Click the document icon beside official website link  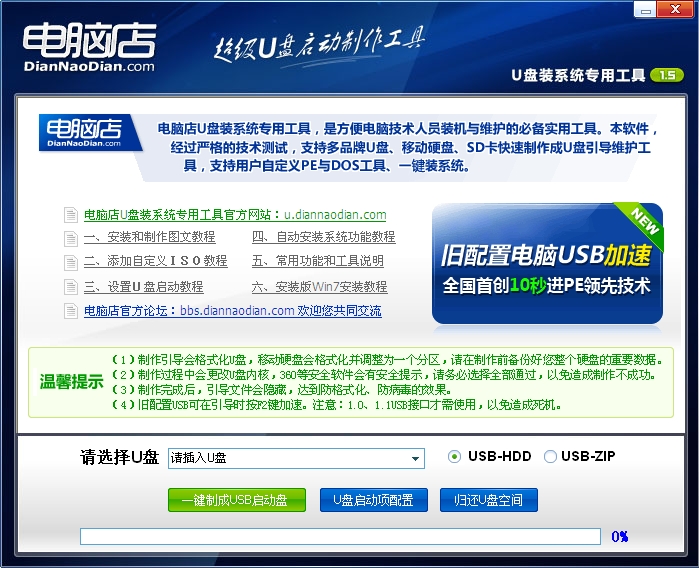pos(70,215)
